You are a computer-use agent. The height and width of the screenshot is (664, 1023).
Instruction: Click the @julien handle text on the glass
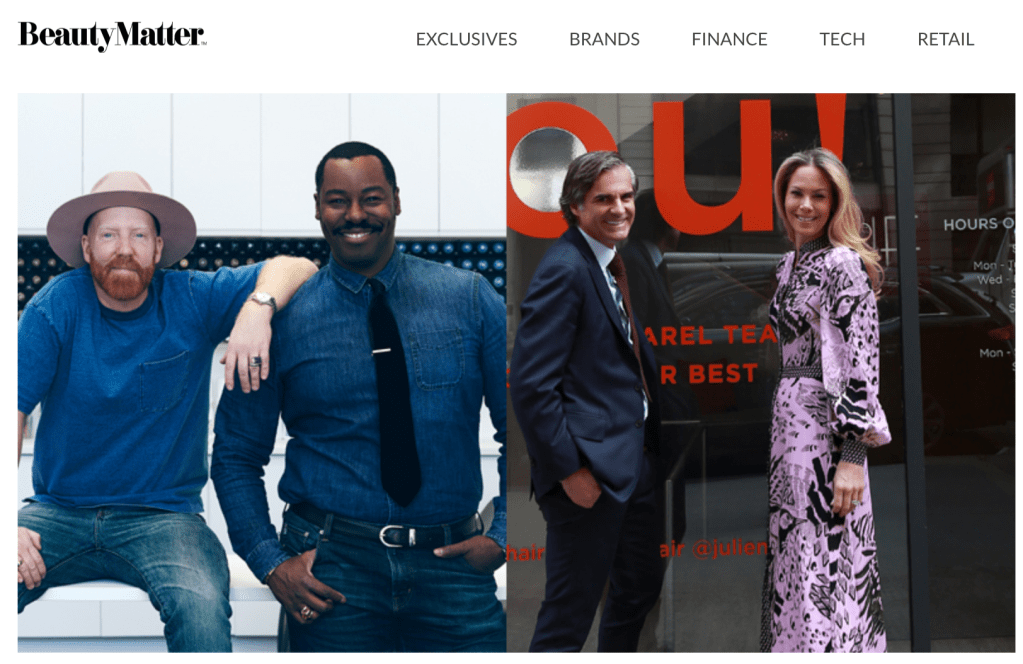pyautogui.click(x=729, y=547)
